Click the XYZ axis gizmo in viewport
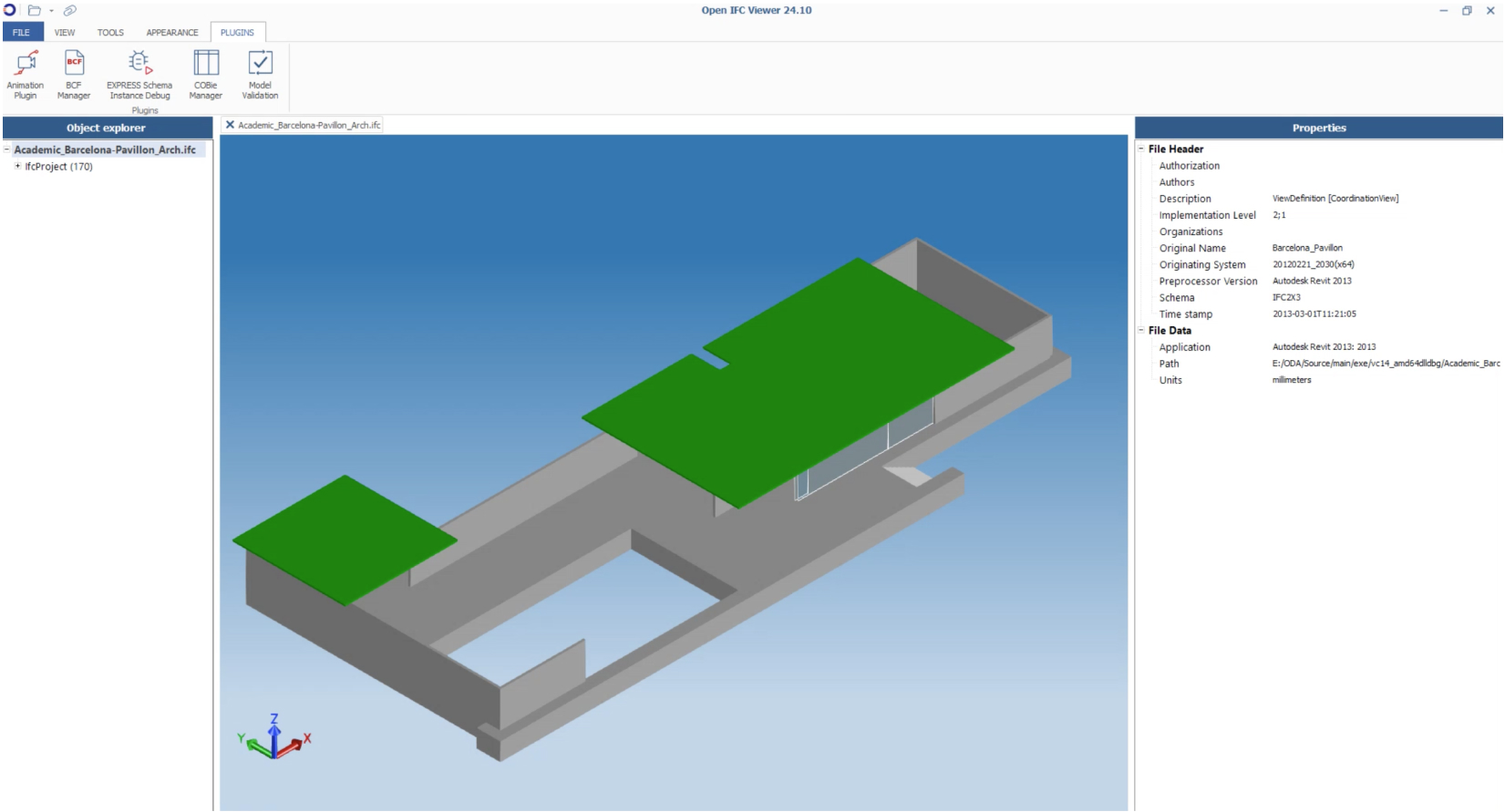Image resolution: width=1505 pixels, height=812 pixels. point(273,739)
